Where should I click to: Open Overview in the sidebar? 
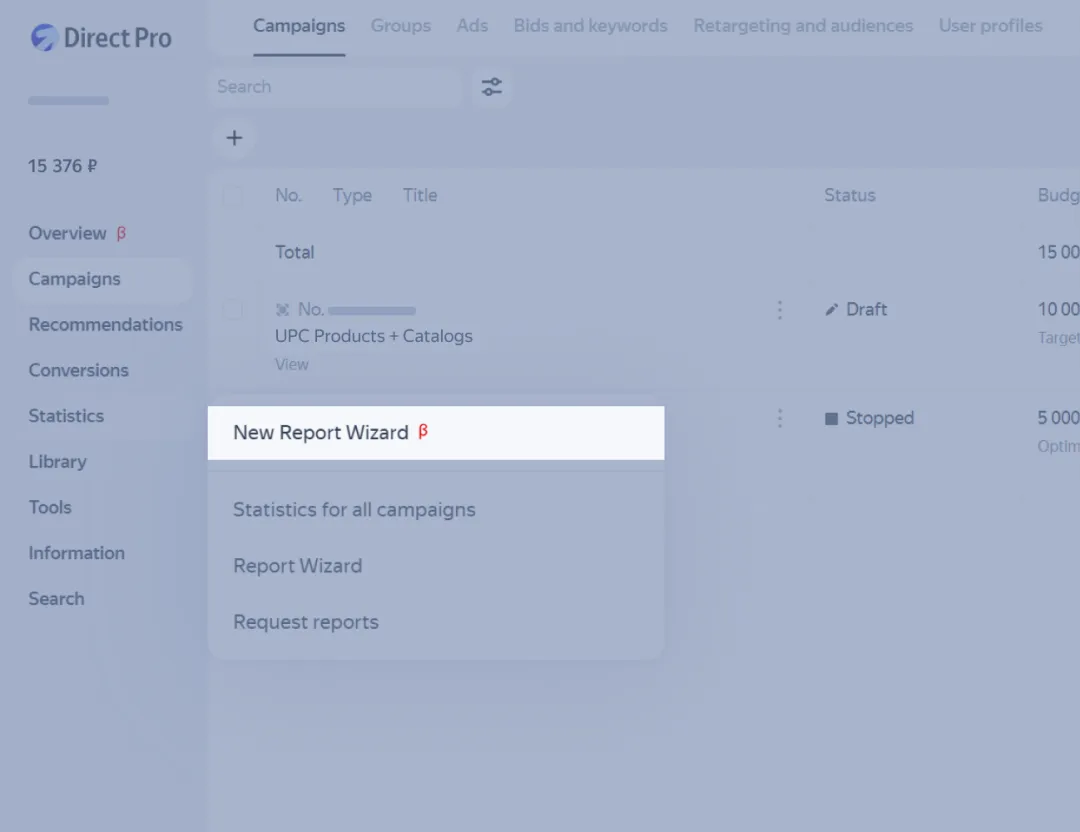point(68,233)
